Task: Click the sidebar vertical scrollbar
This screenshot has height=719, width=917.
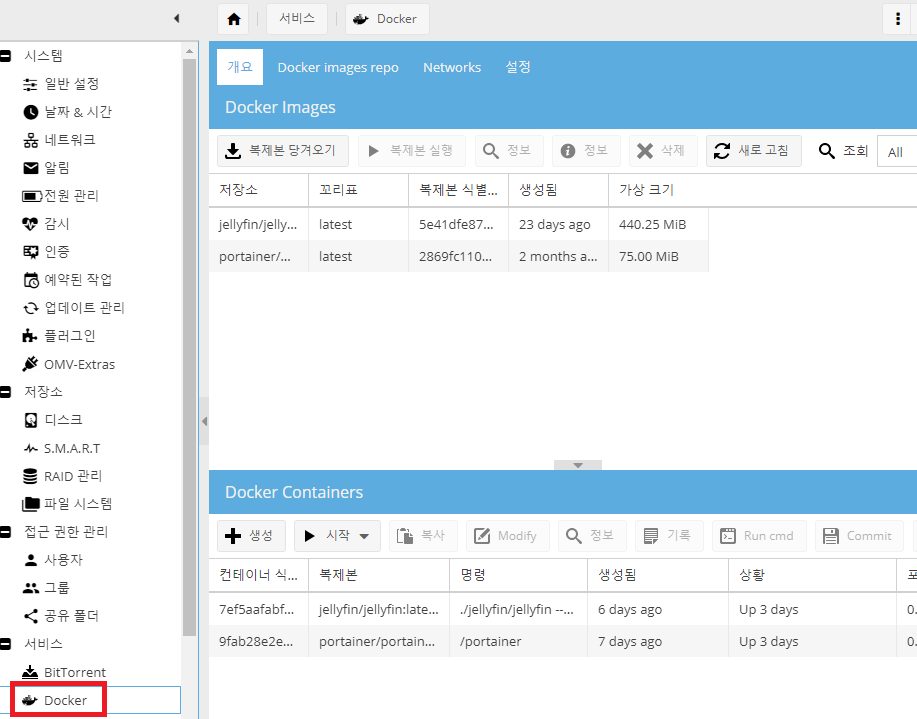Action: [x=189, y=347]
